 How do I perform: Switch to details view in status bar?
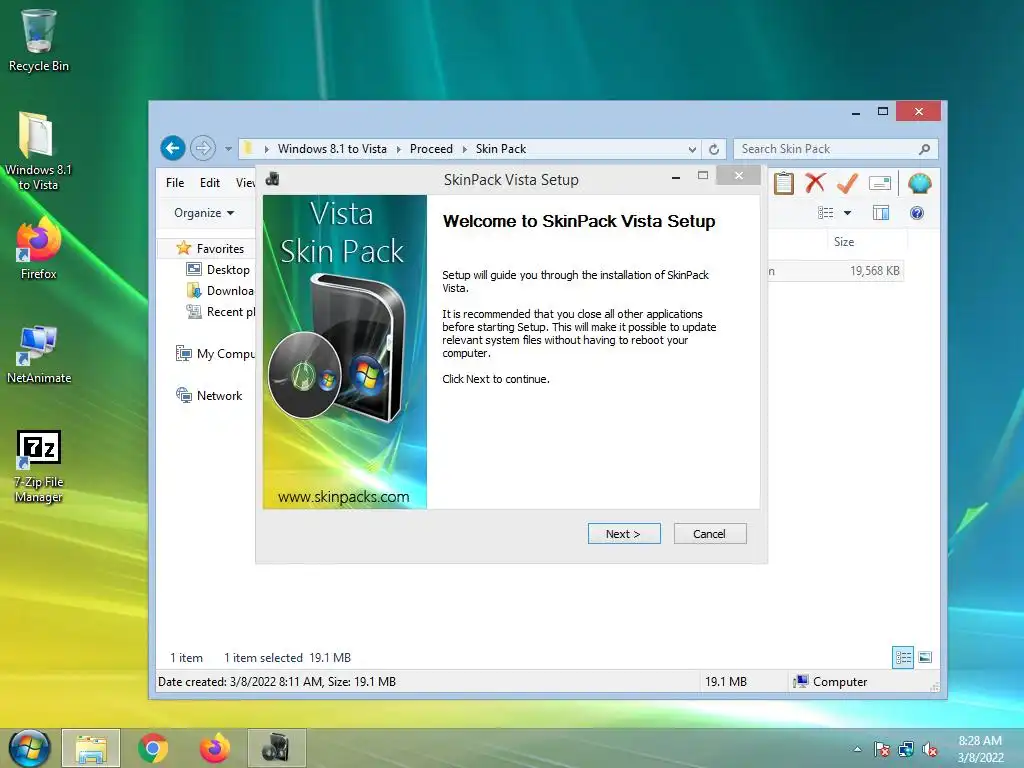[903, 657]
